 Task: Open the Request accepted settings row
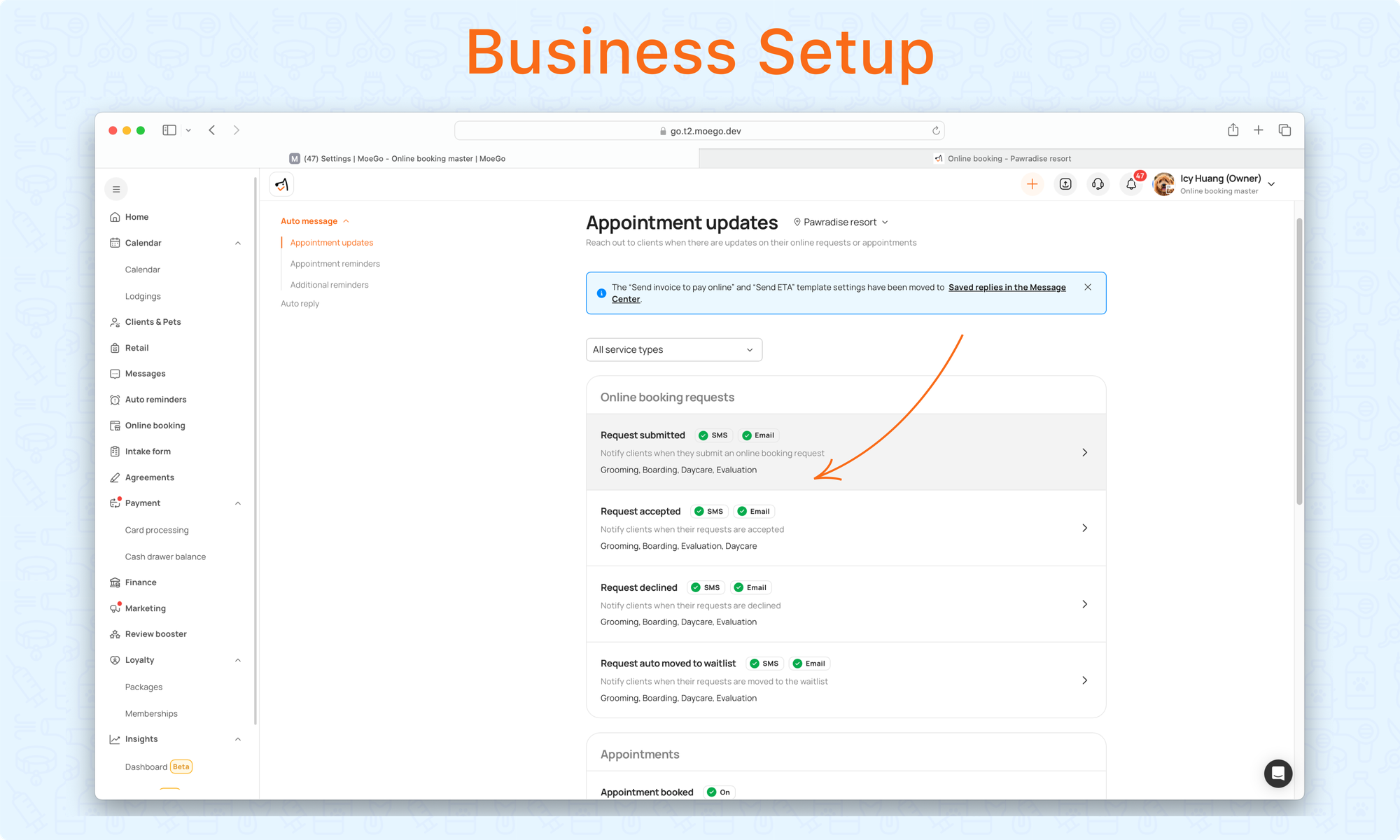(x=846, y=528)
